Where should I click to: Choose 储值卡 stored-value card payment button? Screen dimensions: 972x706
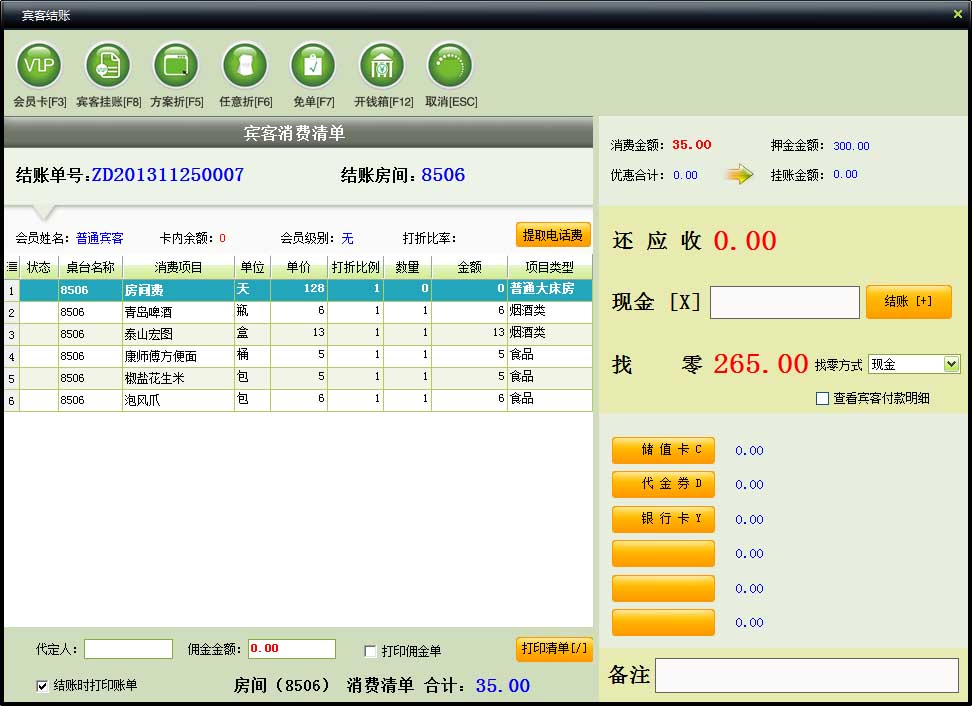point(663,451)
